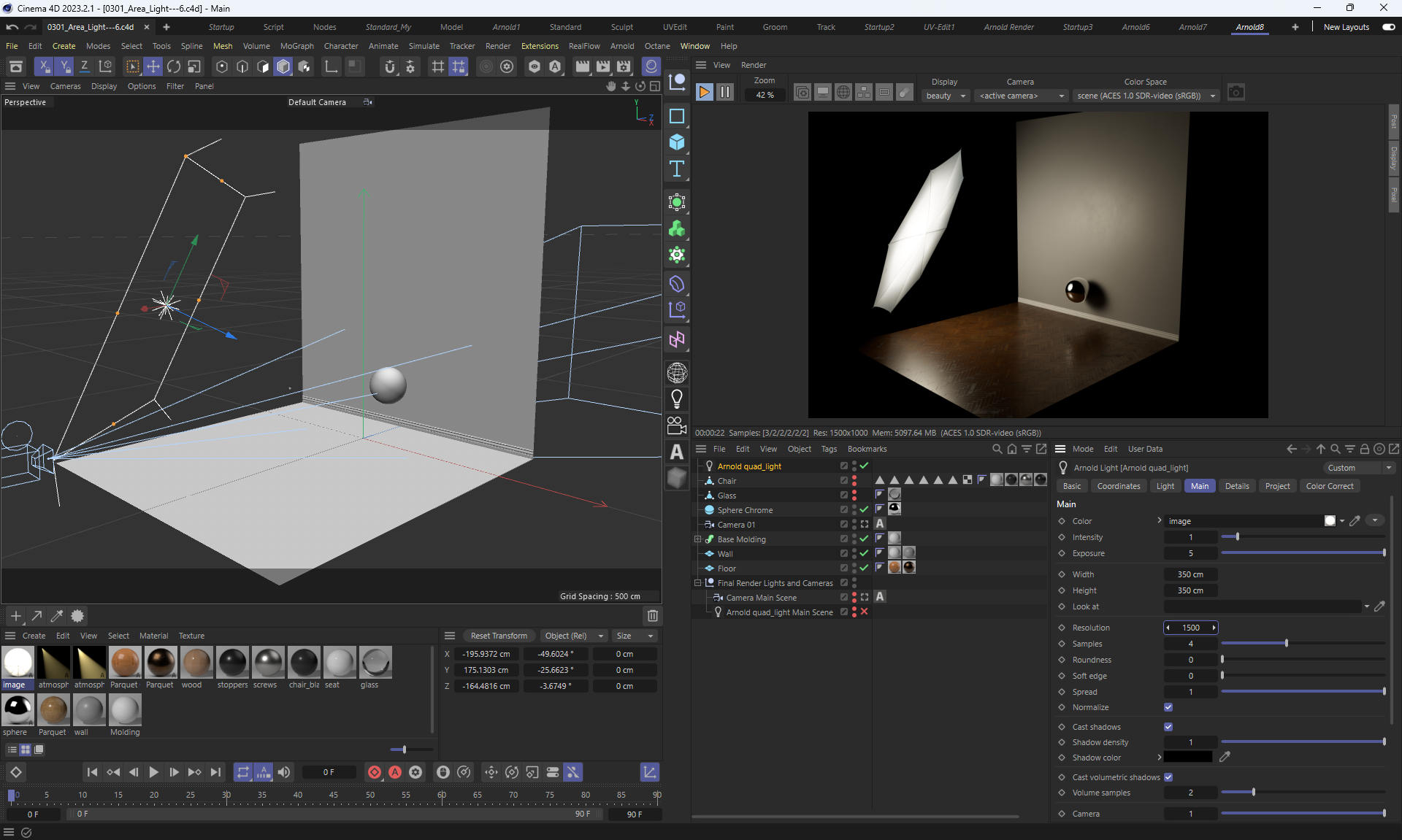The width and height of the screenshot is (1402, 840).
Task: Click the Reset Transform button
Action: [x=499, y=636]
